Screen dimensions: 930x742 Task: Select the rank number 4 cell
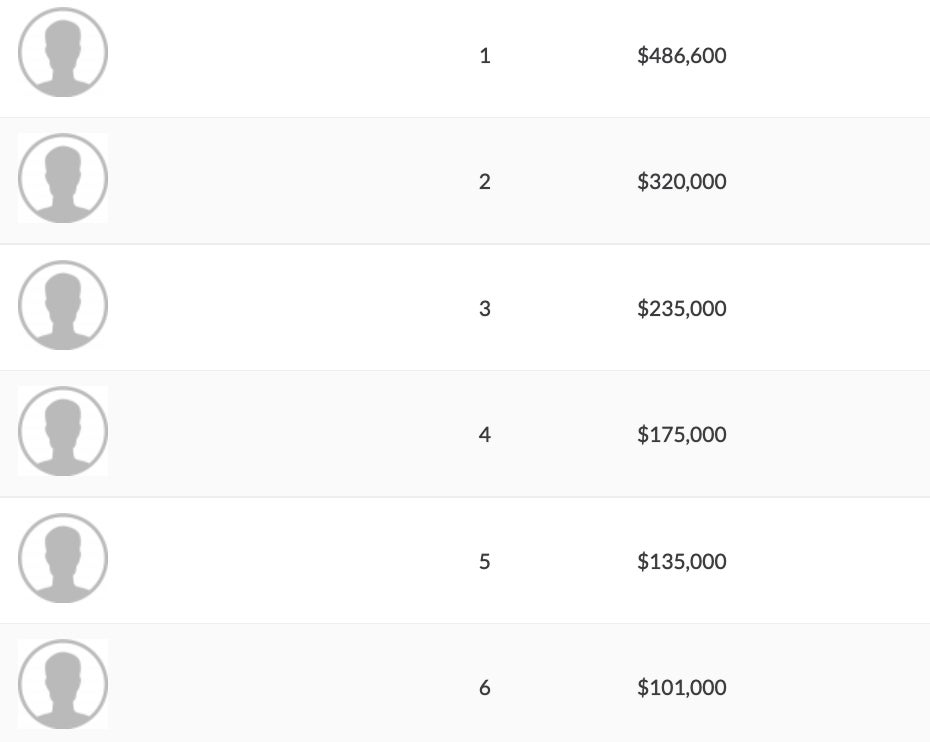(485, 435)
